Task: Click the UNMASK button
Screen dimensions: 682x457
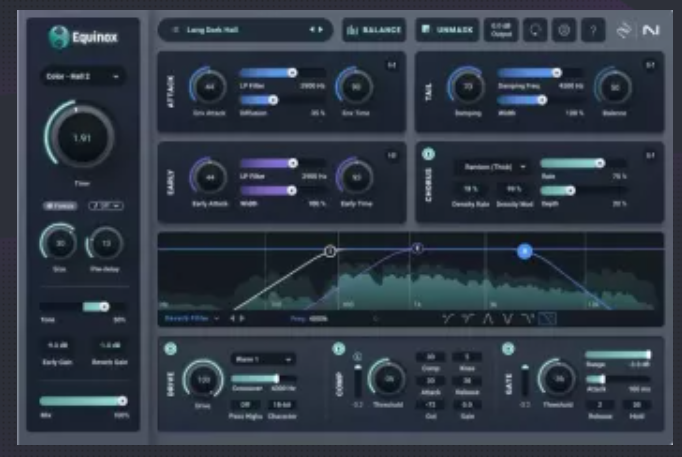Action: point(448,30)
